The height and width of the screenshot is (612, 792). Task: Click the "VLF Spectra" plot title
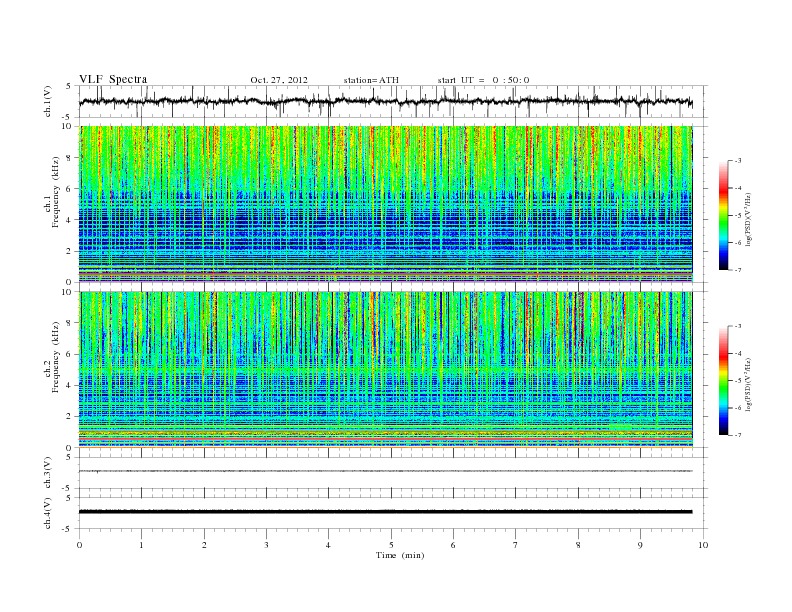(x=113, y=79)
